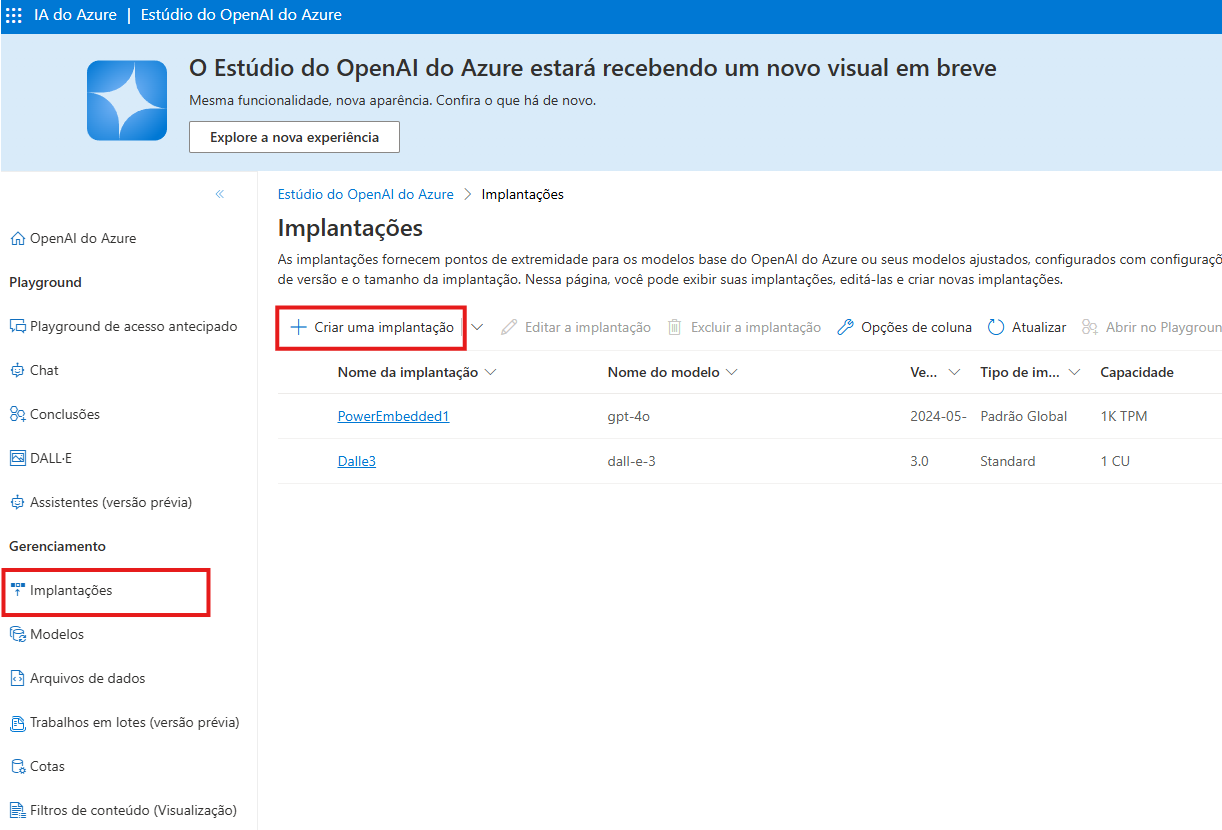Open the app launcher waffle icon
The image size is (1222, 830).
(x=14, y=15)
